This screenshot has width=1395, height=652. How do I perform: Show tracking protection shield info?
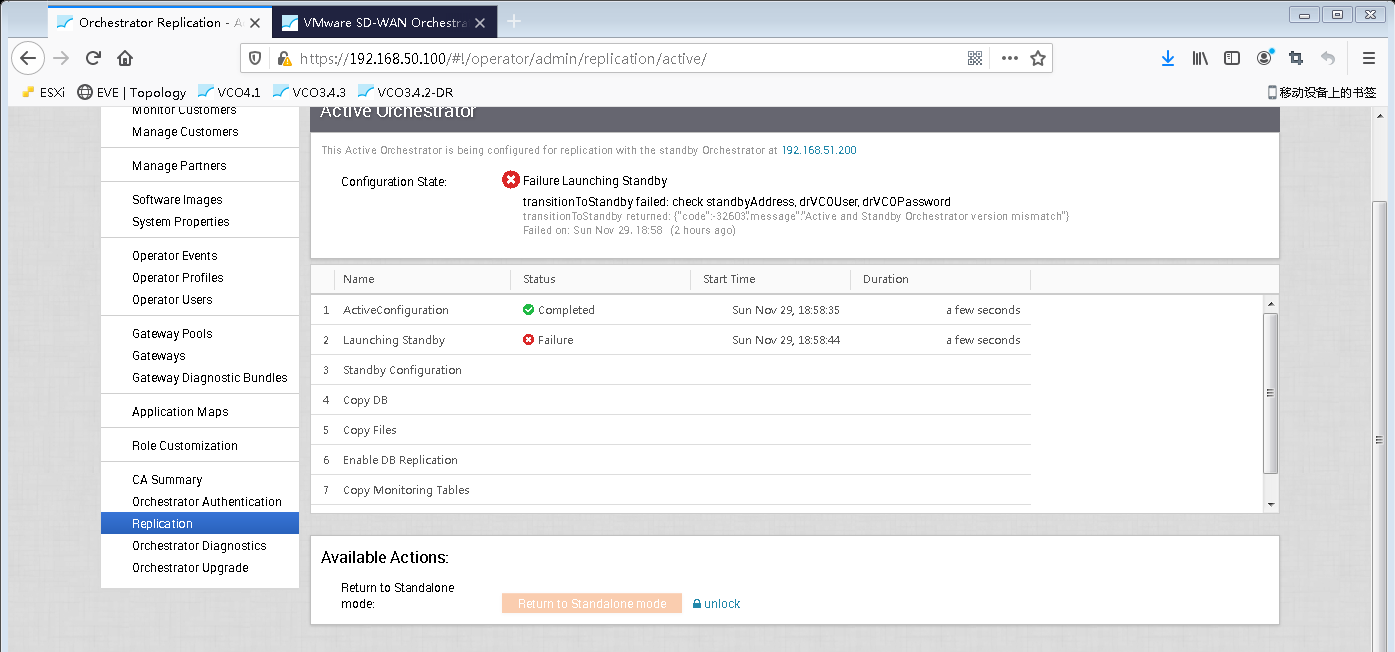click(255, 58)
